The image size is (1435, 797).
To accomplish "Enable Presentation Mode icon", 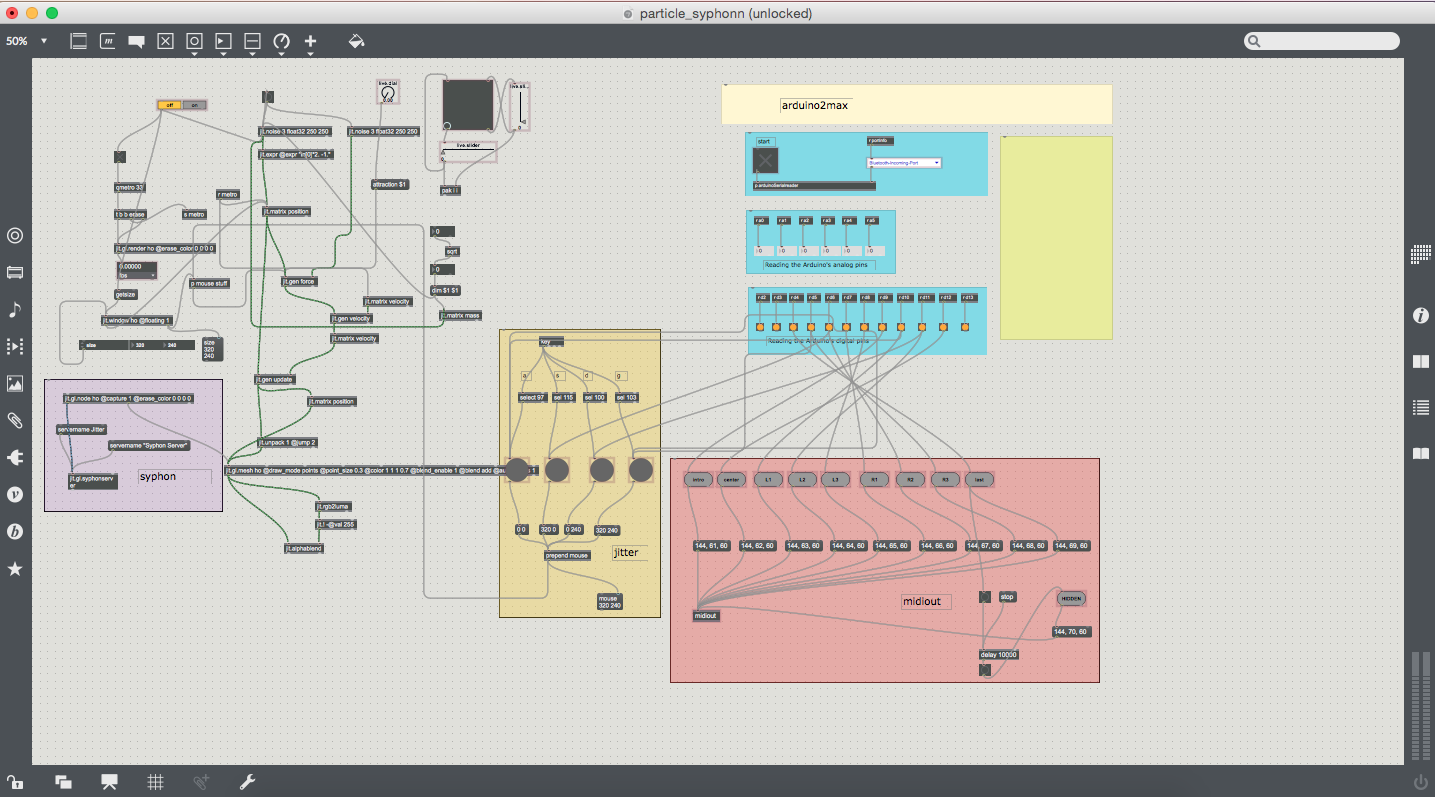I will pos(110,781).
